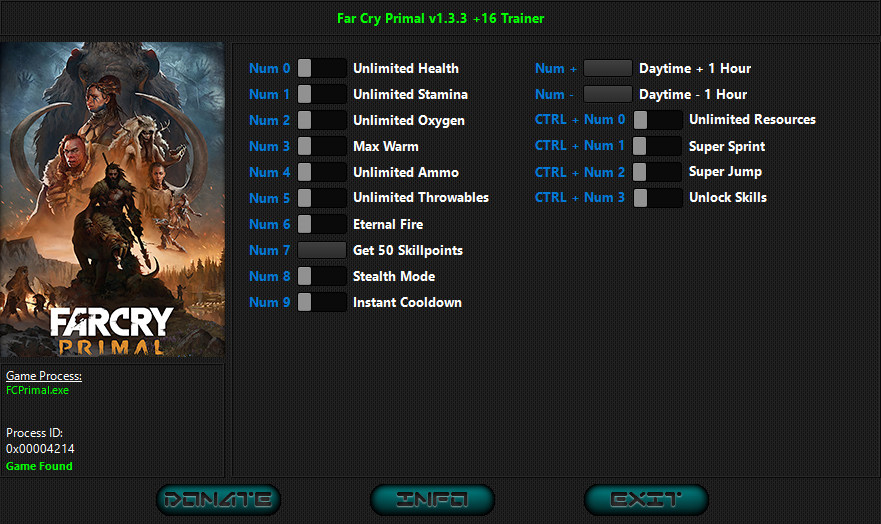Click the Far Cry Primal cover art

(x=112, y=199)
